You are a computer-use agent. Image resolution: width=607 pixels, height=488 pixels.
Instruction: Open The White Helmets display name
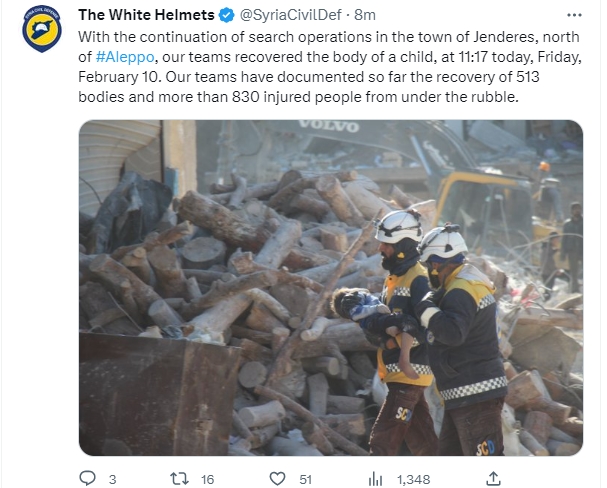click(146, 15)
